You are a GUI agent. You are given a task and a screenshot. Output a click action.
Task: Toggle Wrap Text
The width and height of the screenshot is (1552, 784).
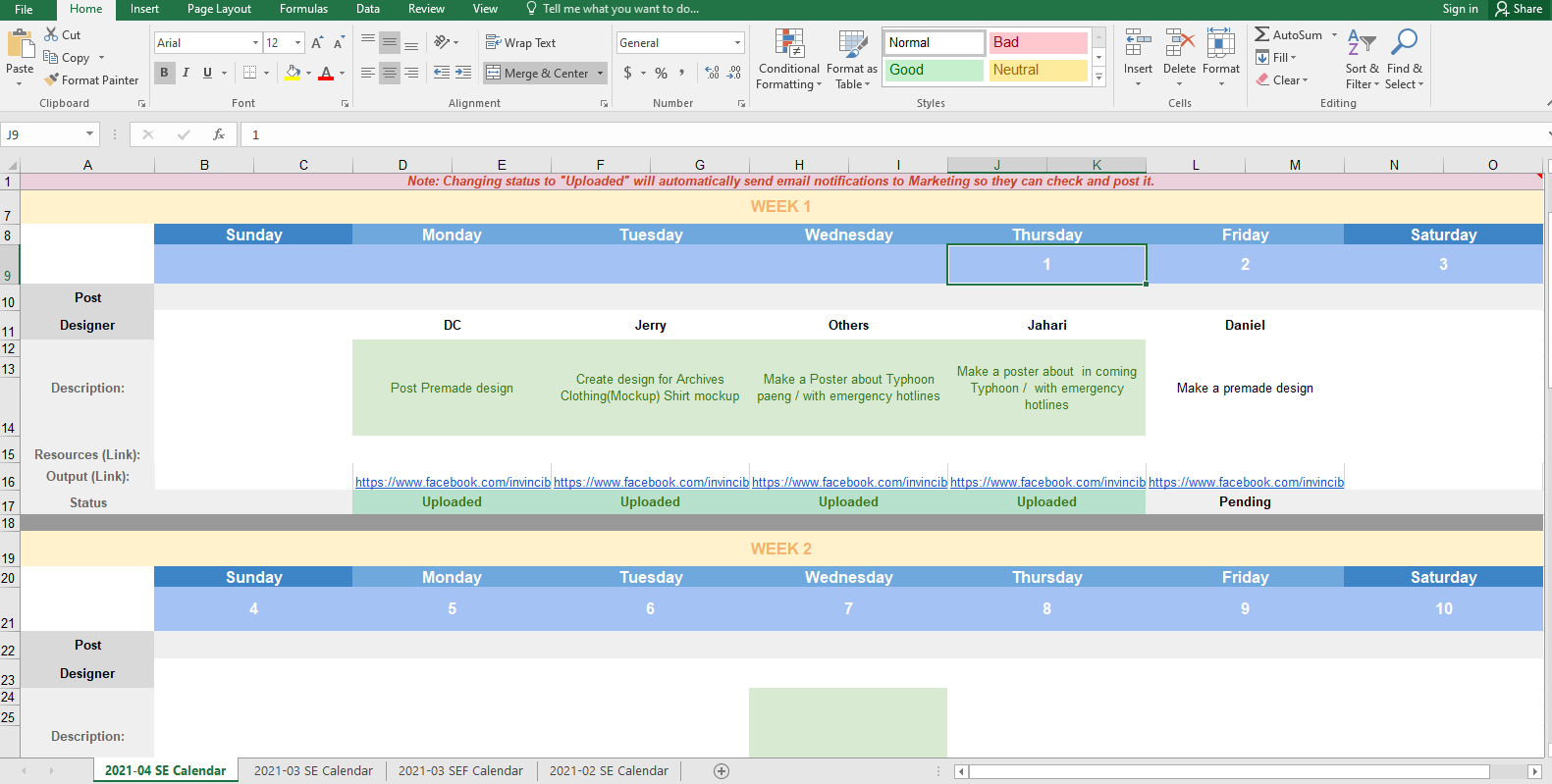(x=520, y=43)
